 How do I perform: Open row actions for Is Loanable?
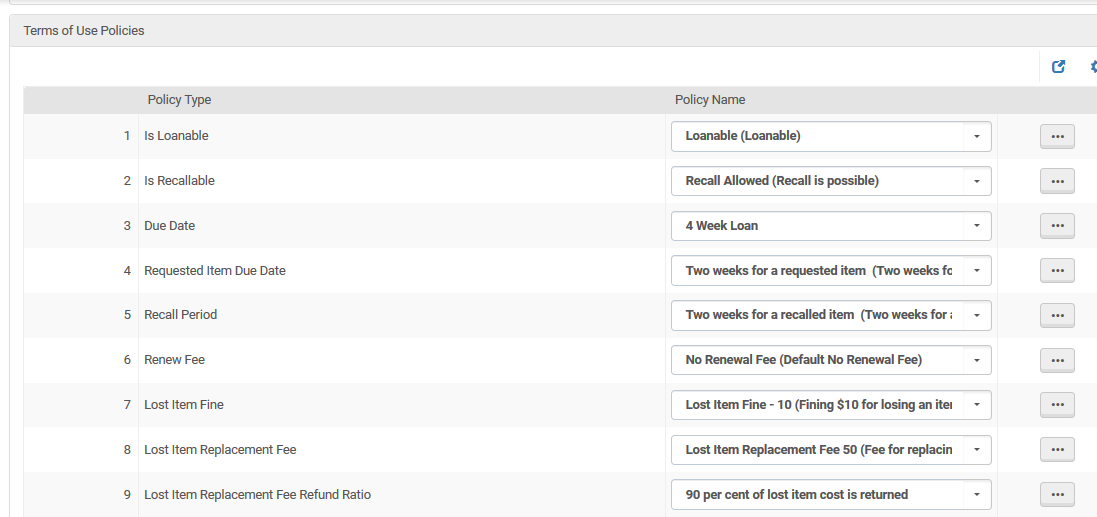click(x=1057, y=136)
